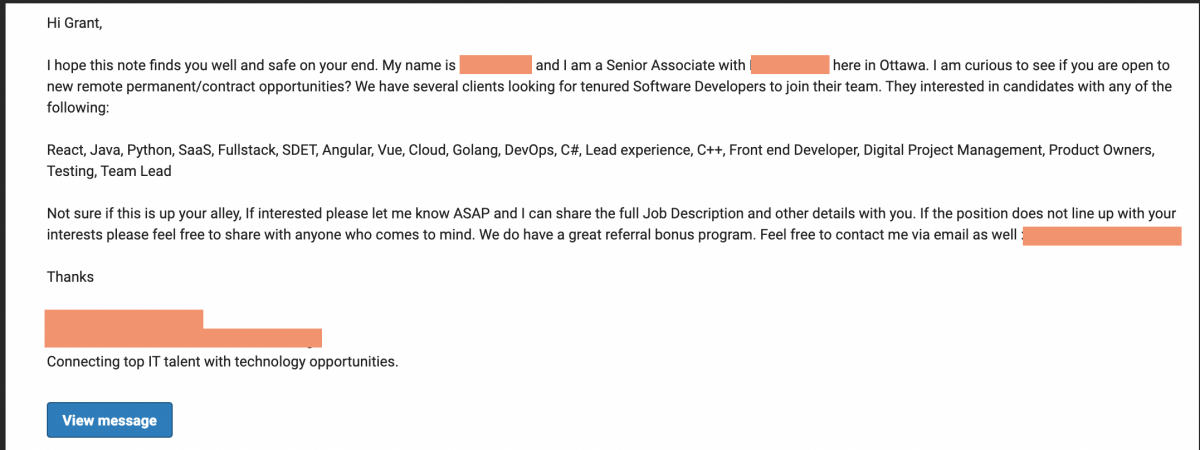Select the longer redacted signature line above the tagline
The width and height of the screenshot is (1200, 450).
coord(184,338)
